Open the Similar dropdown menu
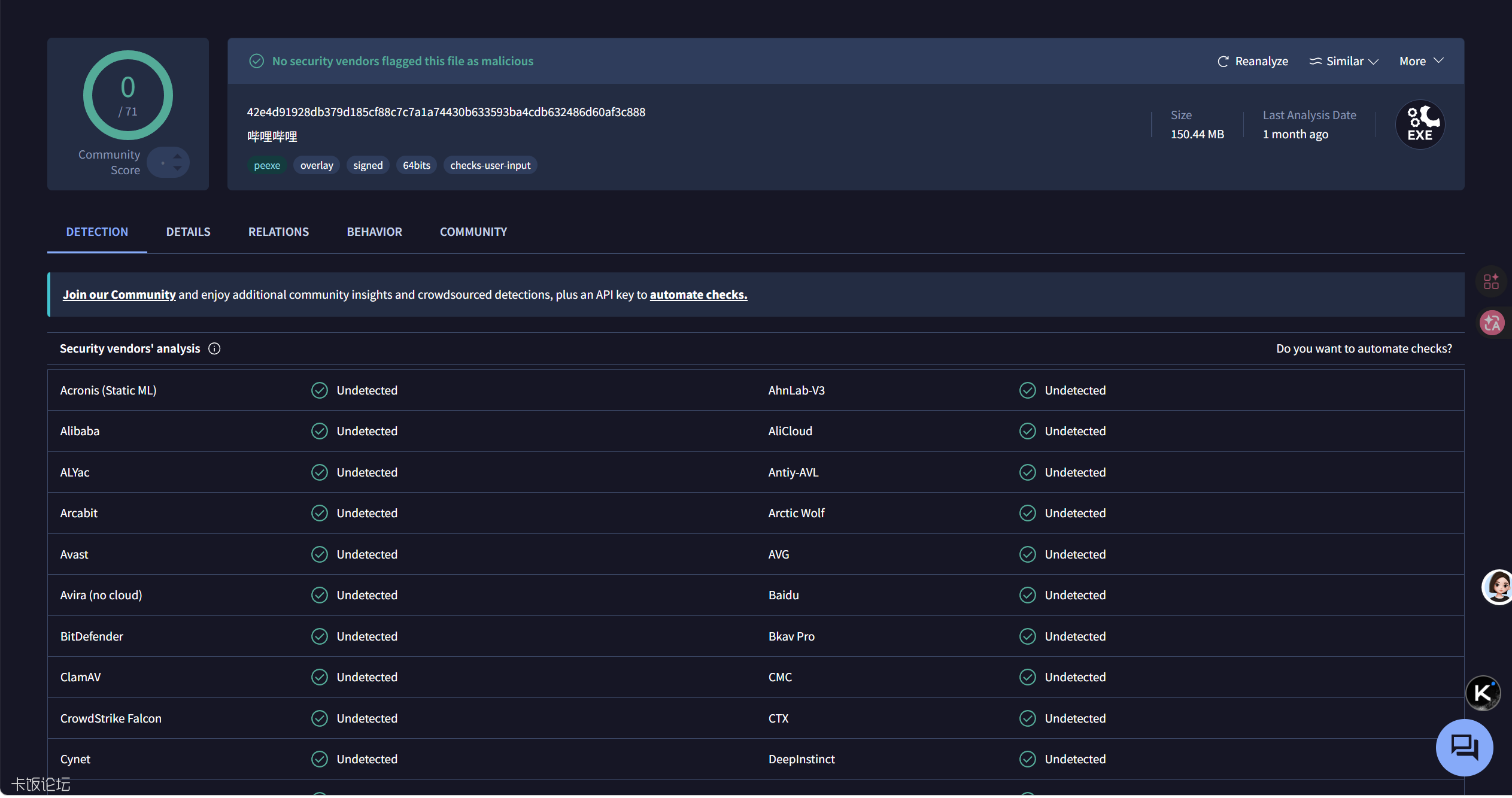Viewport: 1512px width, 798px height. [x=1343, y=62]
